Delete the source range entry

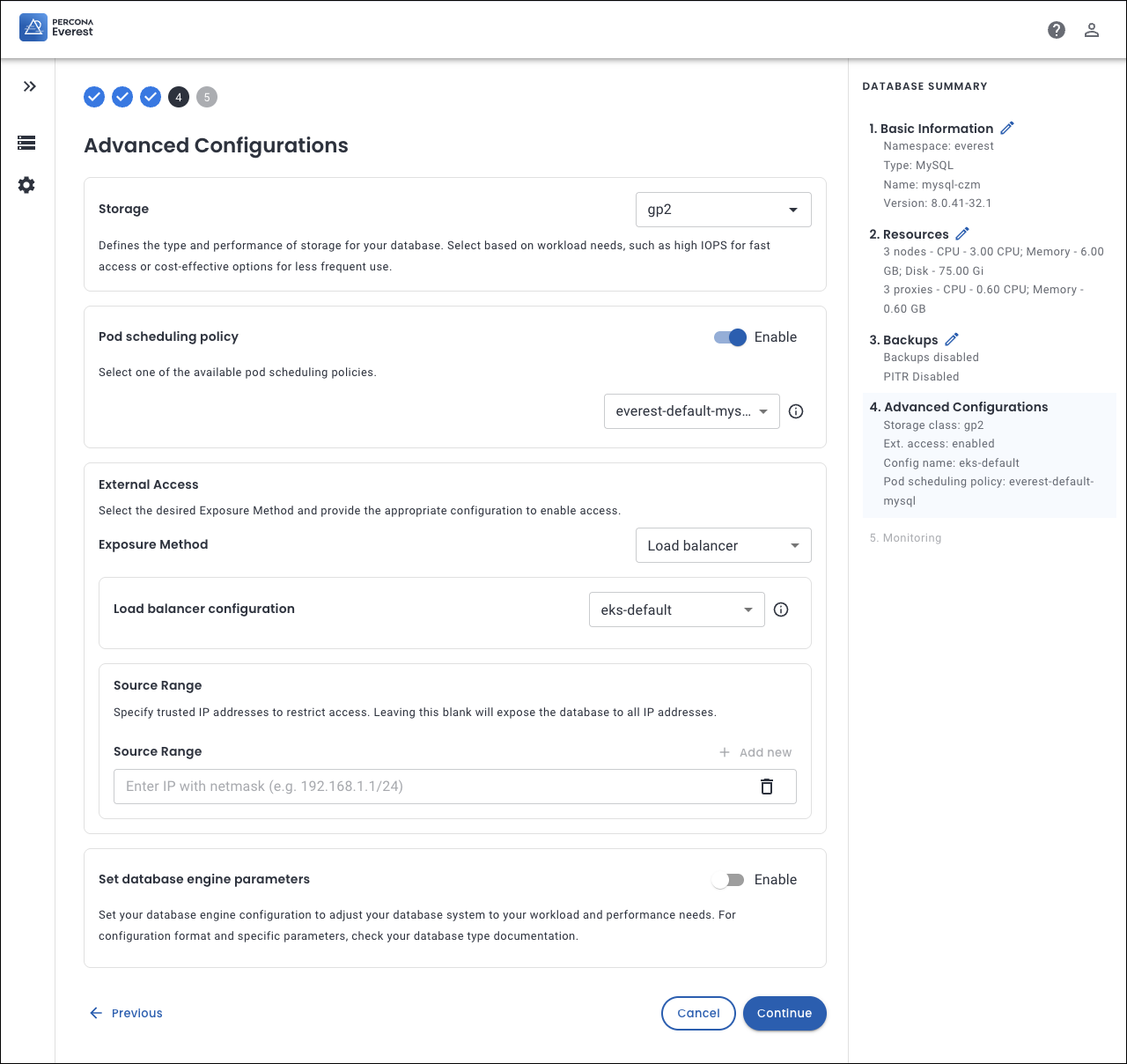coord(767,787)
